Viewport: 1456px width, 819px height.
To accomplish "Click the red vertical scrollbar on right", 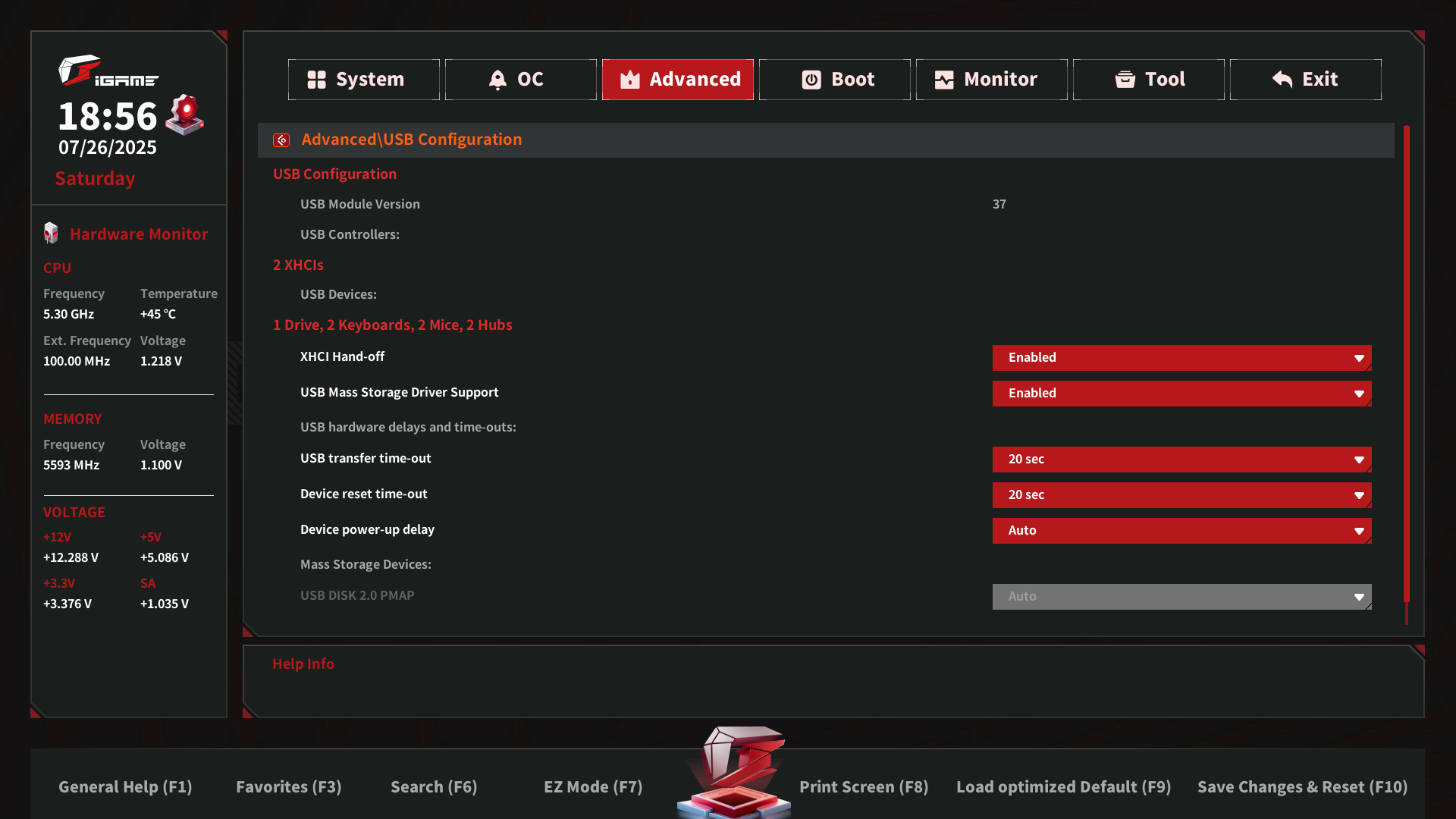I will [x=1406, y=364].
